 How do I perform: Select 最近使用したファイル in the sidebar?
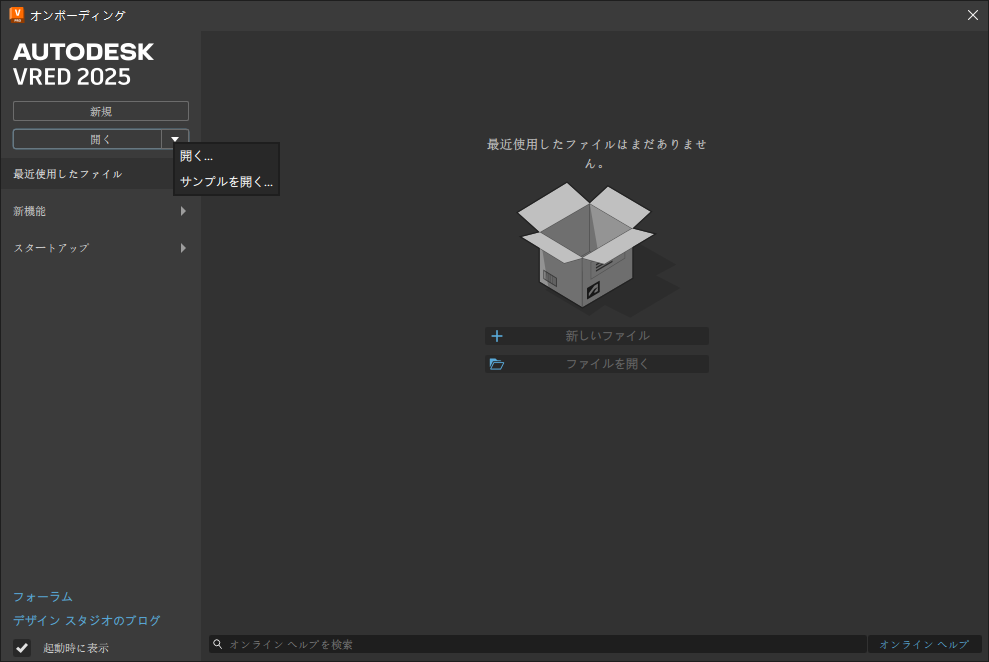[65, 173]
